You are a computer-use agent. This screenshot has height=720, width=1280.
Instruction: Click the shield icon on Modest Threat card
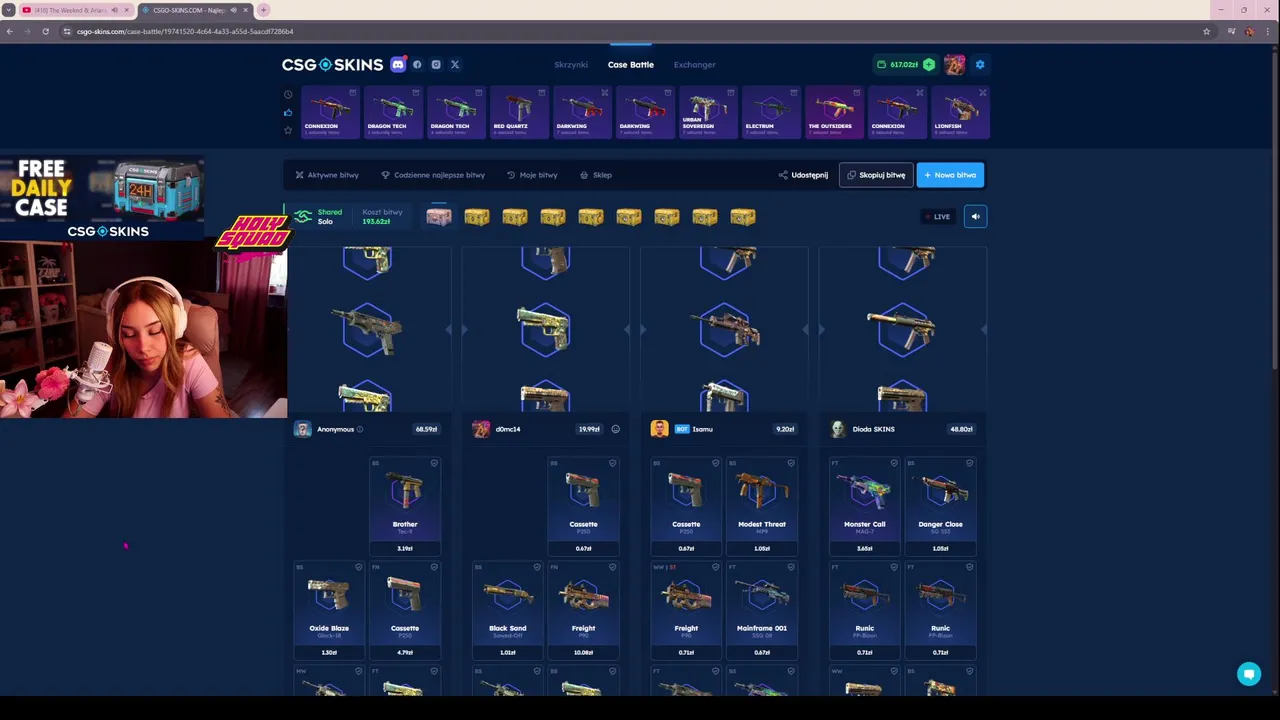click(790, 463)
